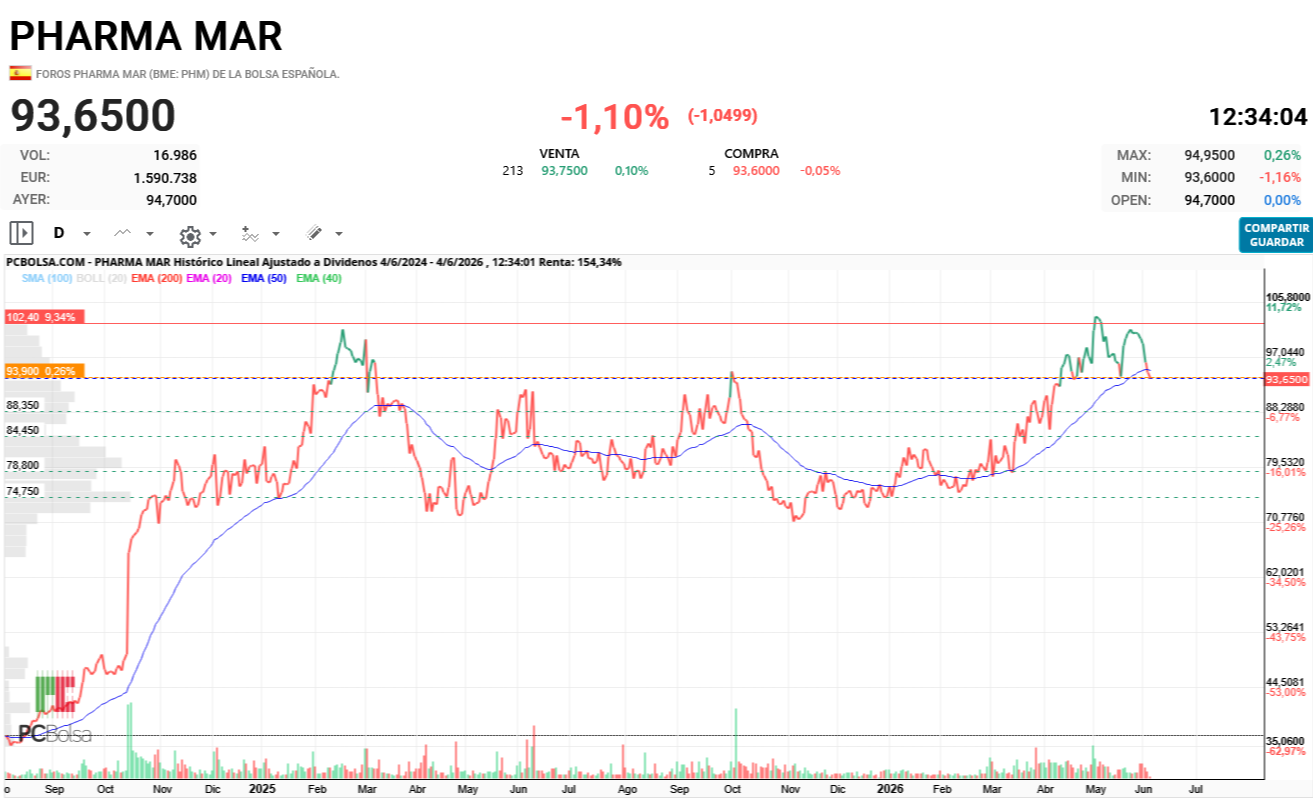
Task: Toggle the BOLL (20) indicator
Action: pos(101,278)
